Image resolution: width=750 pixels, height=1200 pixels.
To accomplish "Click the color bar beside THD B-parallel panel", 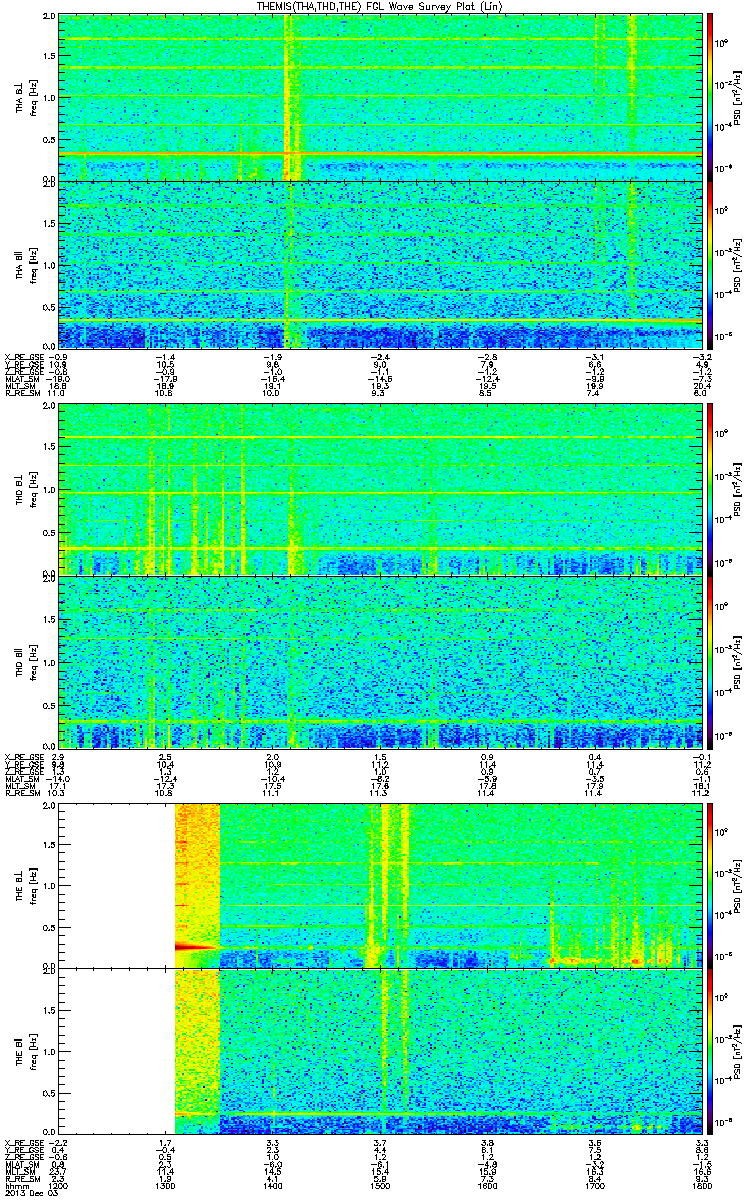I will (x=710, y=661).
